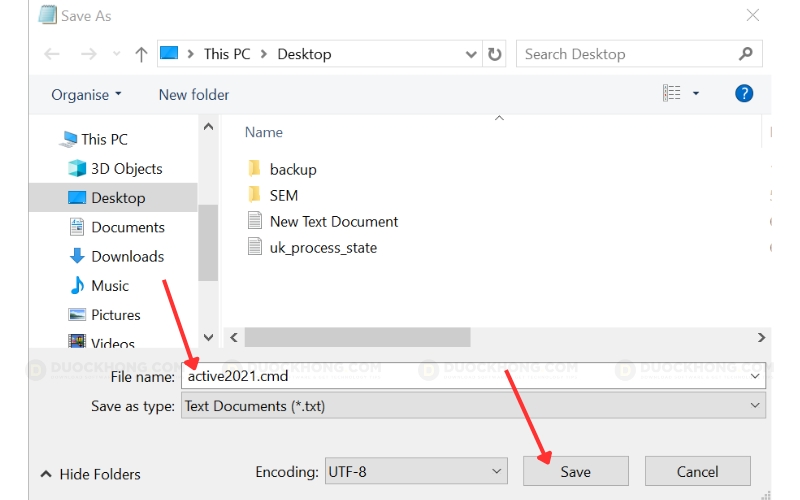
Task: Collapse with Hide Folders
Action: pos(90,474)
